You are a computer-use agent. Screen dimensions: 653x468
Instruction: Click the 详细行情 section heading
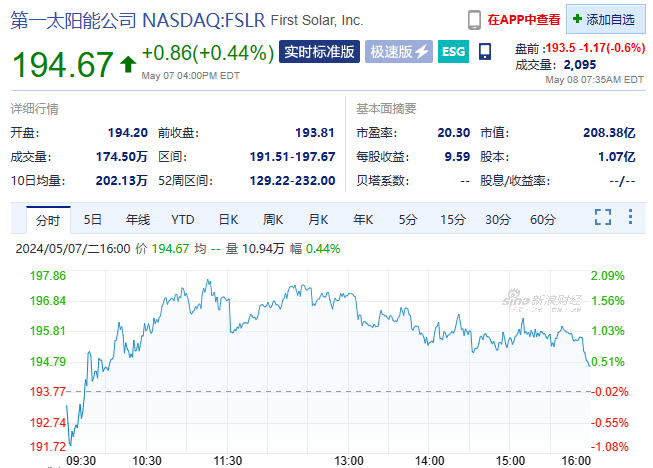(x=35, y=109)
